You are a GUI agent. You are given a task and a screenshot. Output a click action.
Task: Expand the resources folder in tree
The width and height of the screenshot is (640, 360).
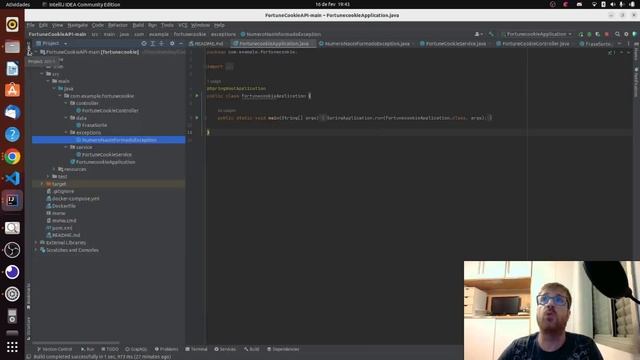(x=54, y=169)
